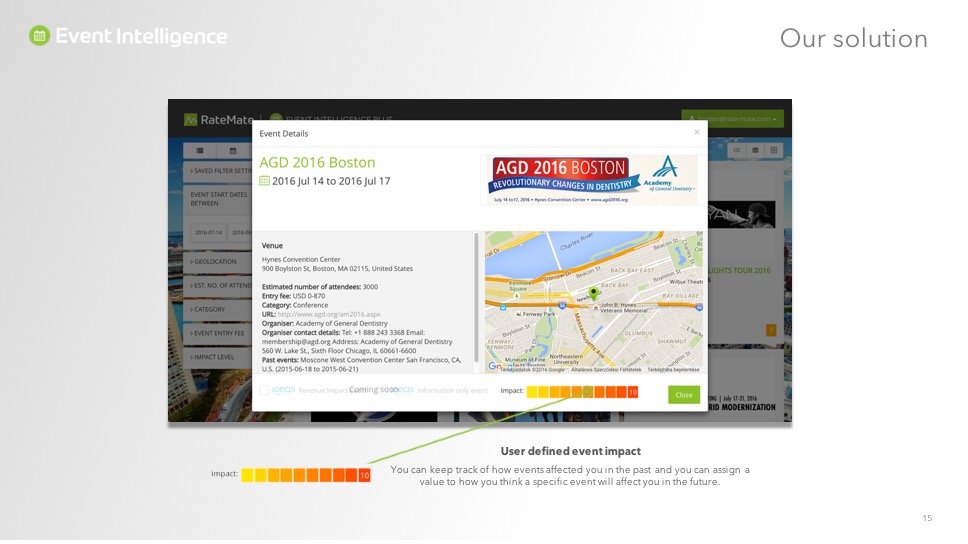Image resolution: width=968 pixels, height=544 pixels.
Task: Click the RateMate logo in the app header
Action: point(219,119)
